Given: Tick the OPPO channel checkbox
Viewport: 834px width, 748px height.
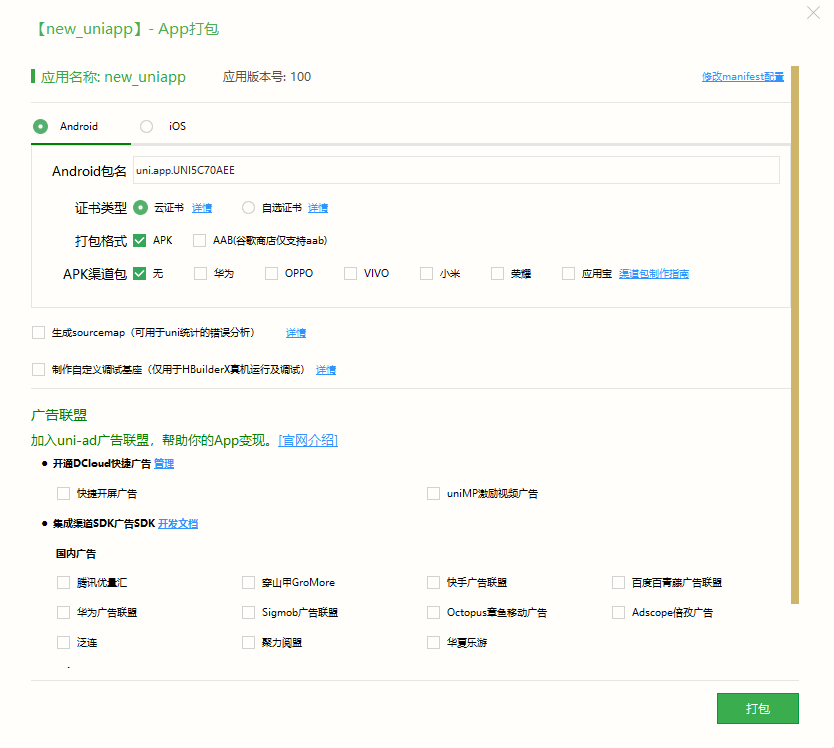Looking at the screenshot, I should (x=271, y=273).
